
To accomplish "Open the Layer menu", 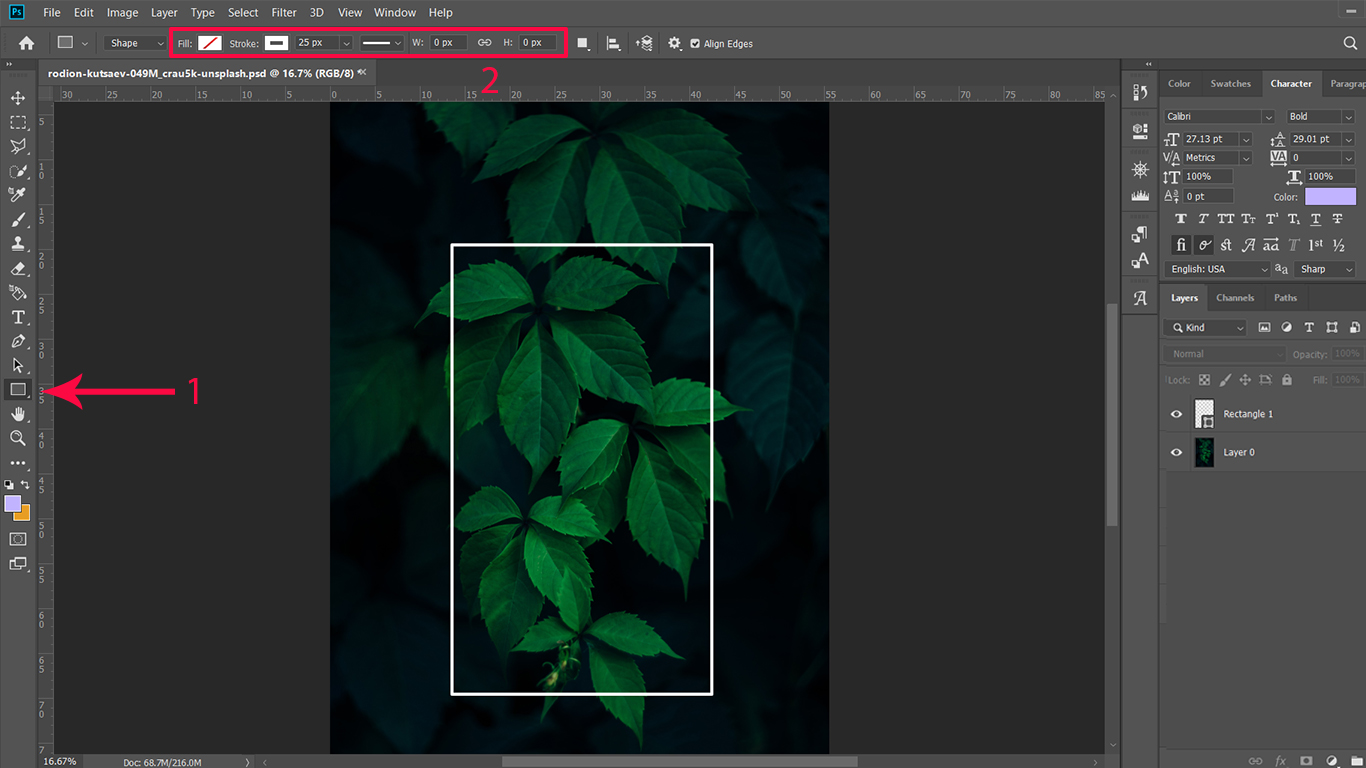I will coord(164,13).
